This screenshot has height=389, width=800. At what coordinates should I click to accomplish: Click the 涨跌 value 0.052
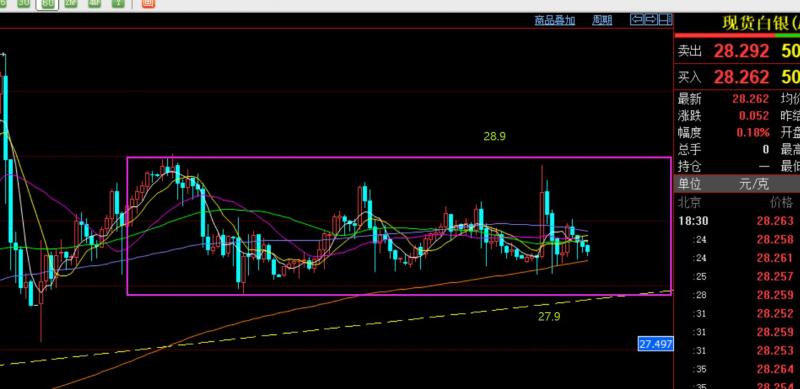click(x=754, y=116)
